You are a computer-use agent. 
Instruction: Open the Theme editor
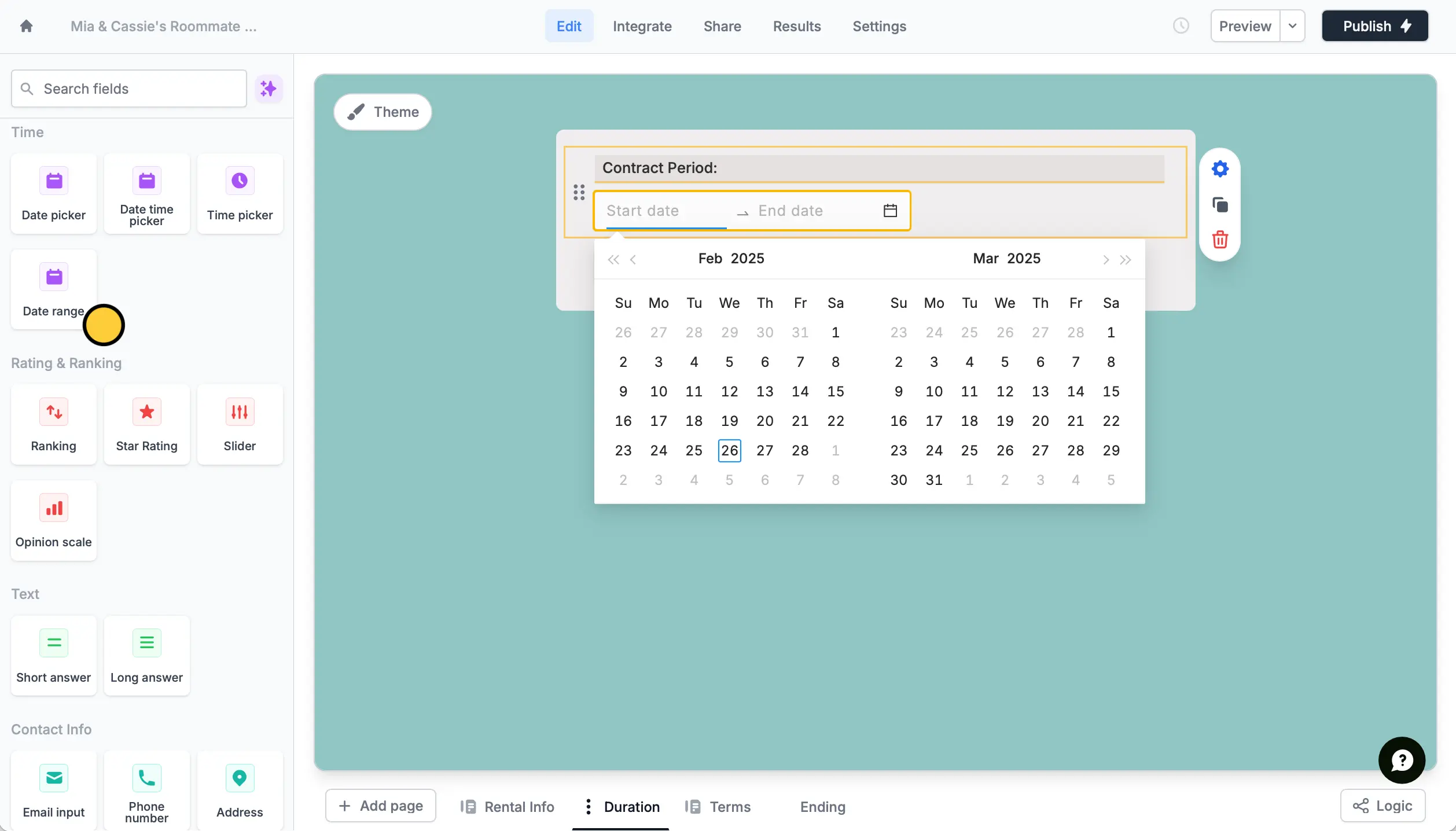click(383, 112)
